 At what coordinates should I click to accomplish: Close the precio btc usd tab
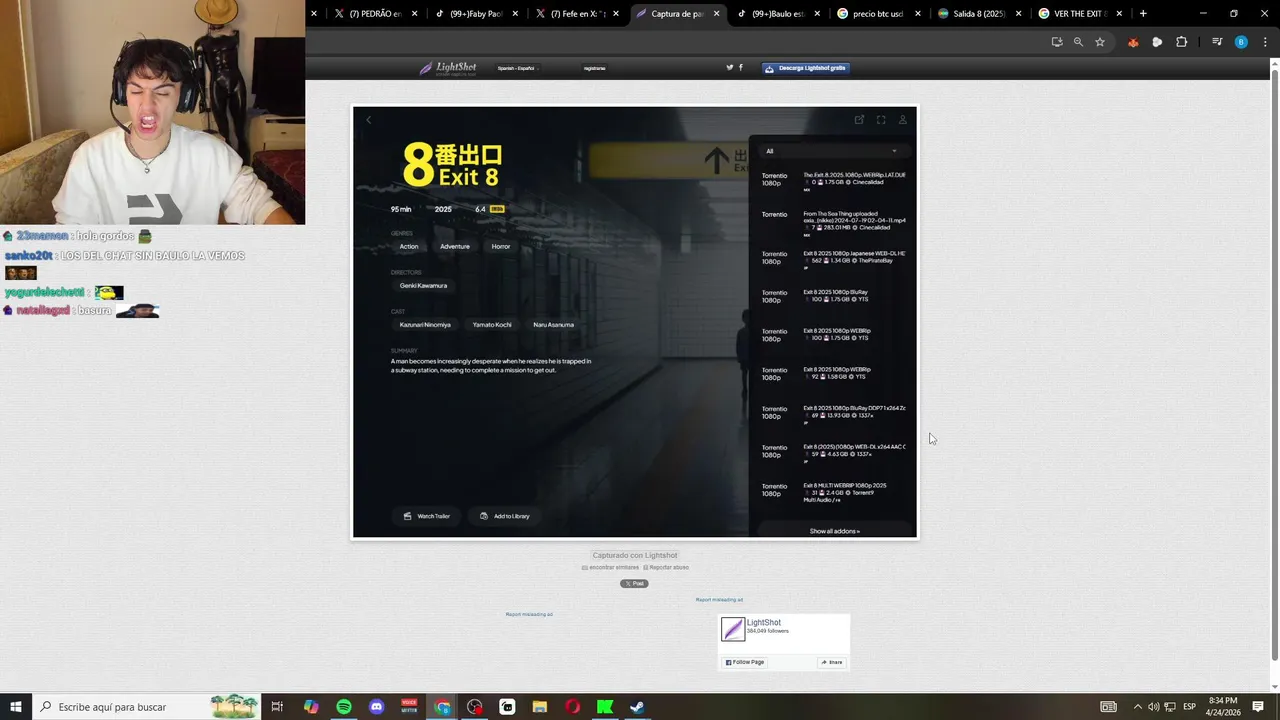[917, 14]
